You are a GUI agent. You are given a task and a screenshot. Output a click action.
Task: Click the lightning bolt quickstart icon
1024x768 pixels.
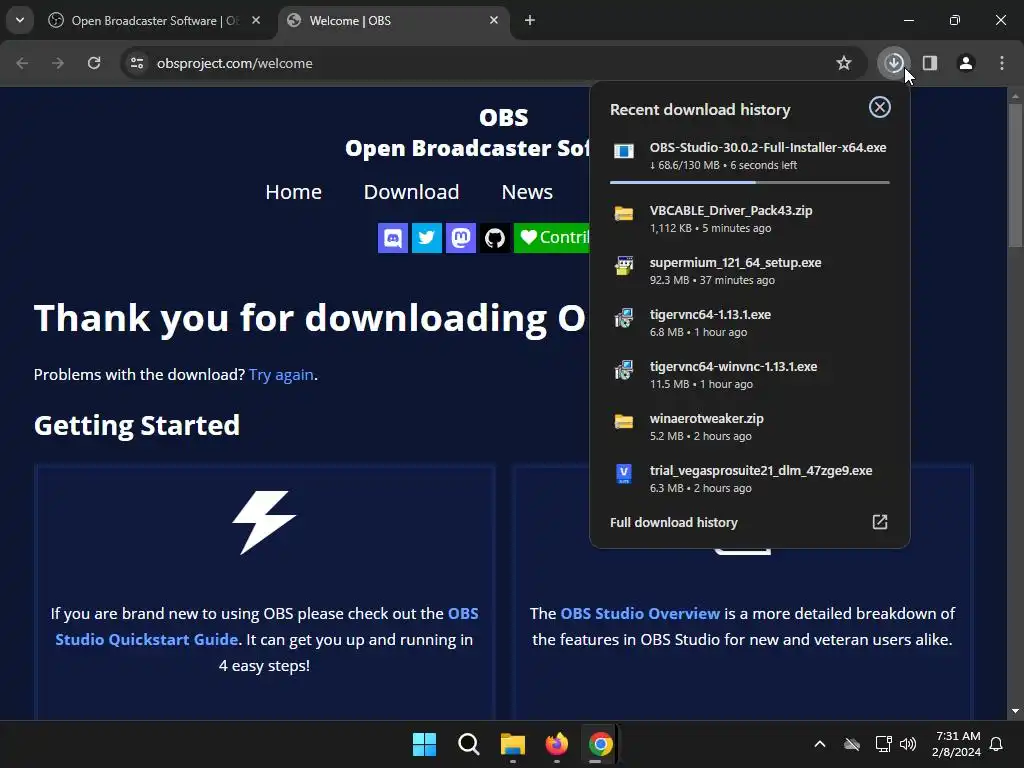[x=264, y=522]
